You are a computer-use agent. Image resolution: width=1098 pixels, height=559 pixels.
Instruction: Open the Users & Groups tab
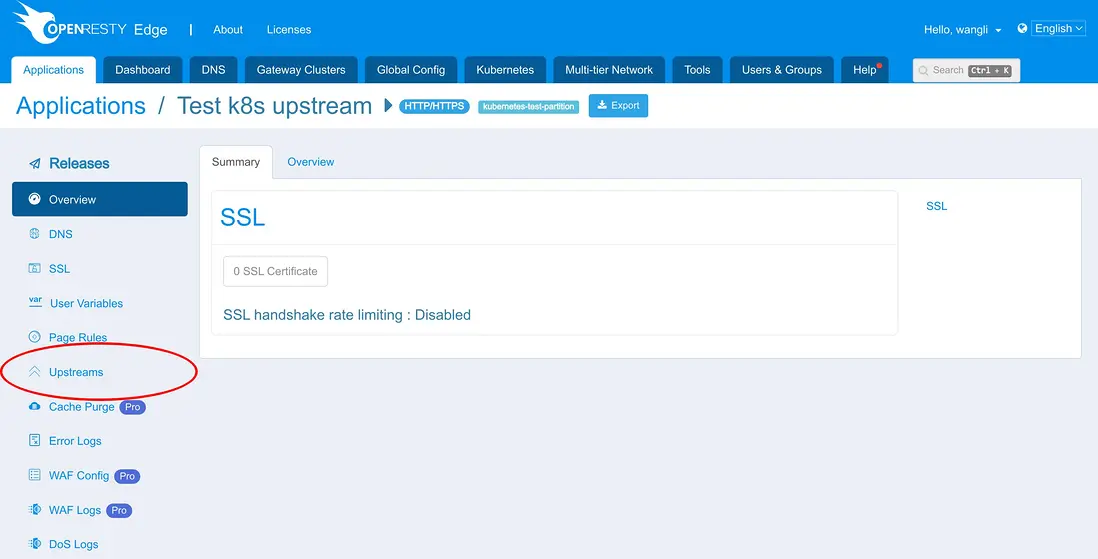[x=782, y=70]
